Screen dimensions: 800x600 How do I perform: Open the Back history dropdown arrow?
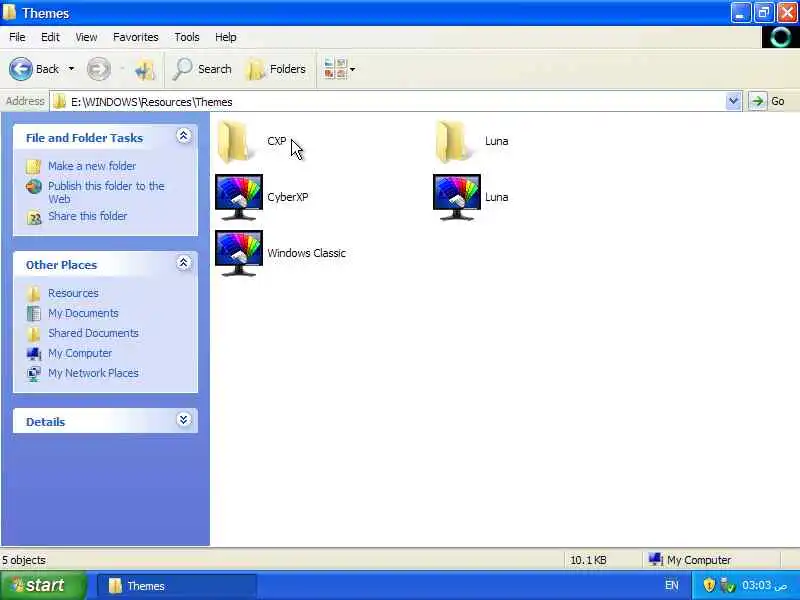pyautogui.click(x=71, y=69)
